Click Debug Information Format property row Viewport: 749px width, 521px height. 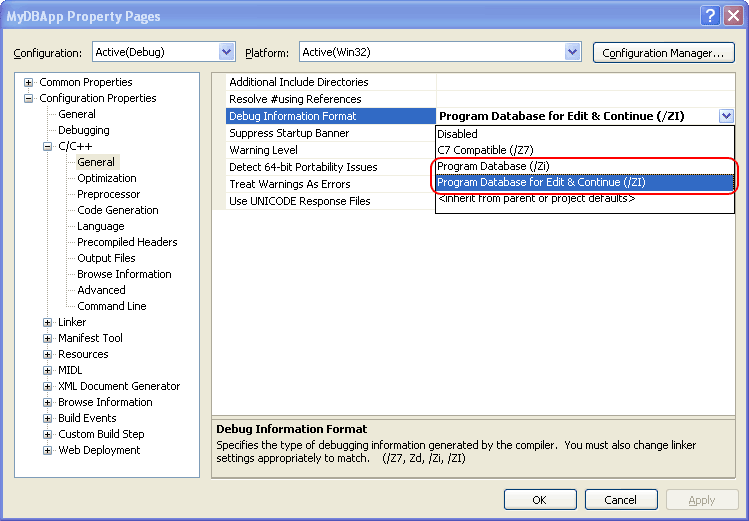click(331, 116)
